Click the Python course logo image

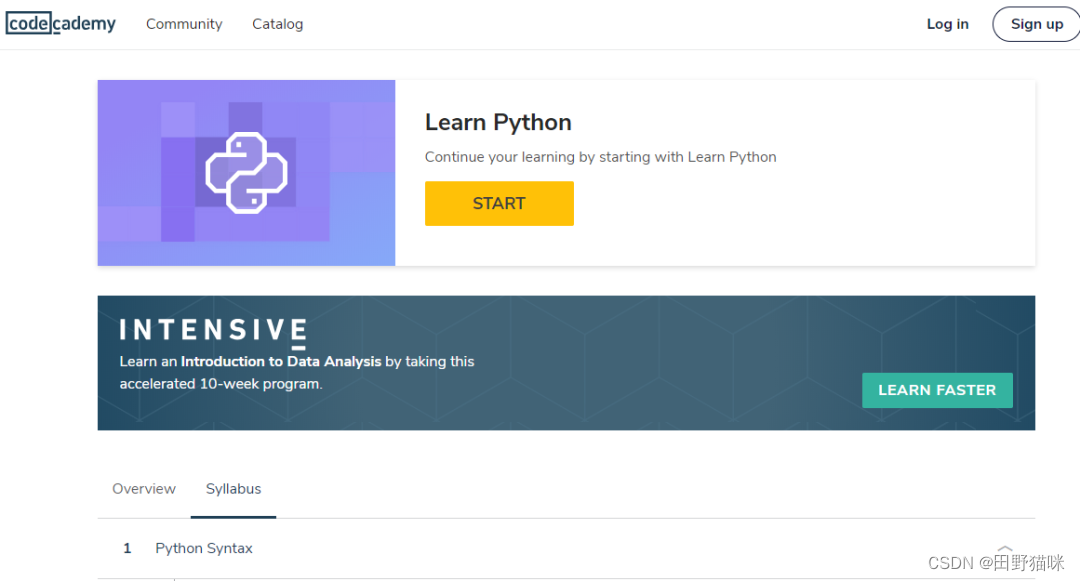(247, 173)
